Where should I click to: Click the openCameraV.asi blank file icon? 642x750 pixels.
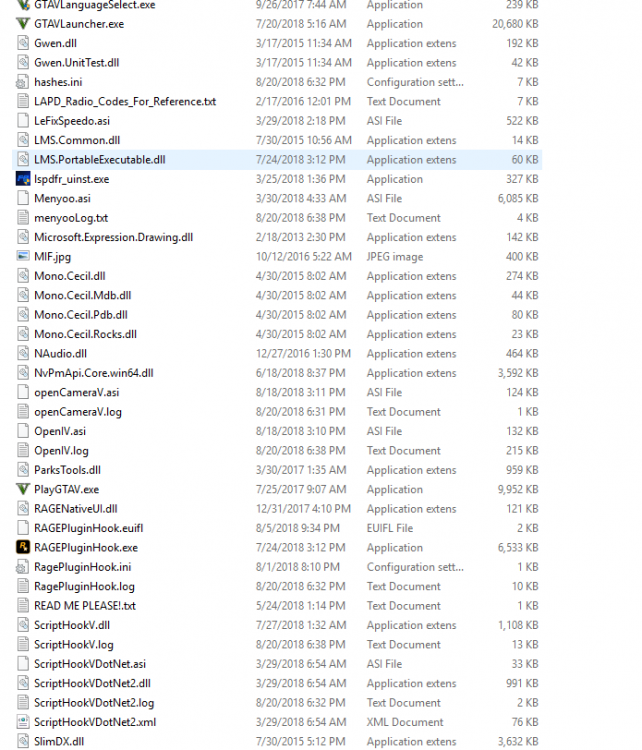22,392
